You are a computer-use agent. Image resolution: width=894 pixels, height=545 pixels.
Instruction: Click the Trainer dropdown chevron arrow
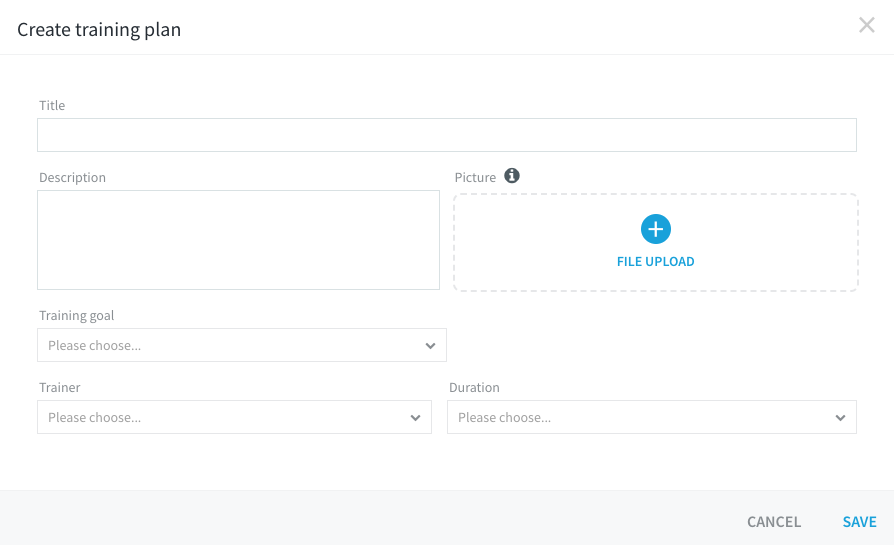tap(416, 418)
